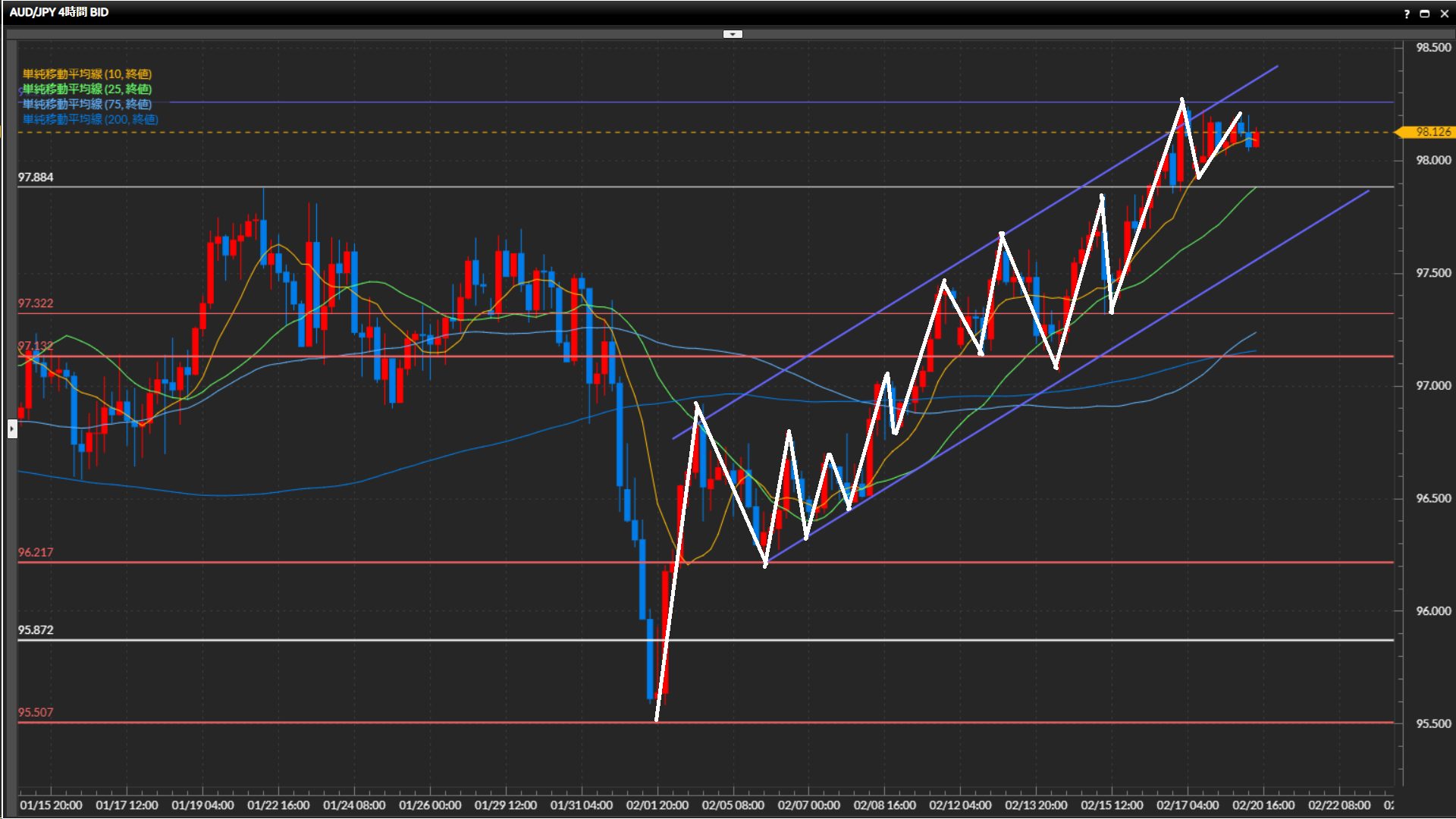Select the 97.322 red horizontal line label
1456x819 pixels.
36,303
